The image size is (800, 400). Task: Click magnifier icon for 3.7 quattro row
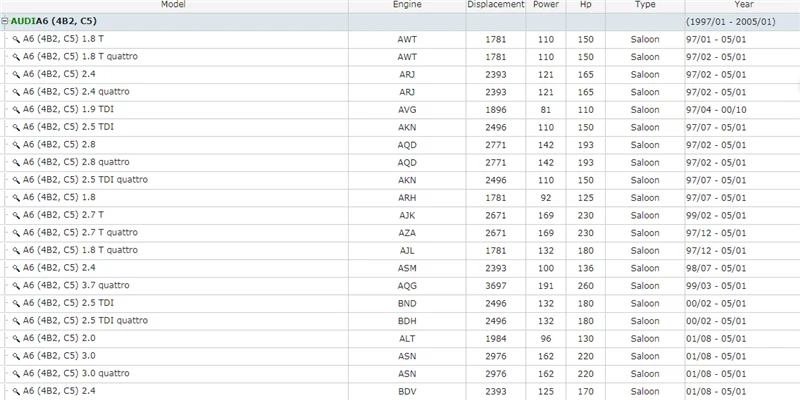(16, 286)
